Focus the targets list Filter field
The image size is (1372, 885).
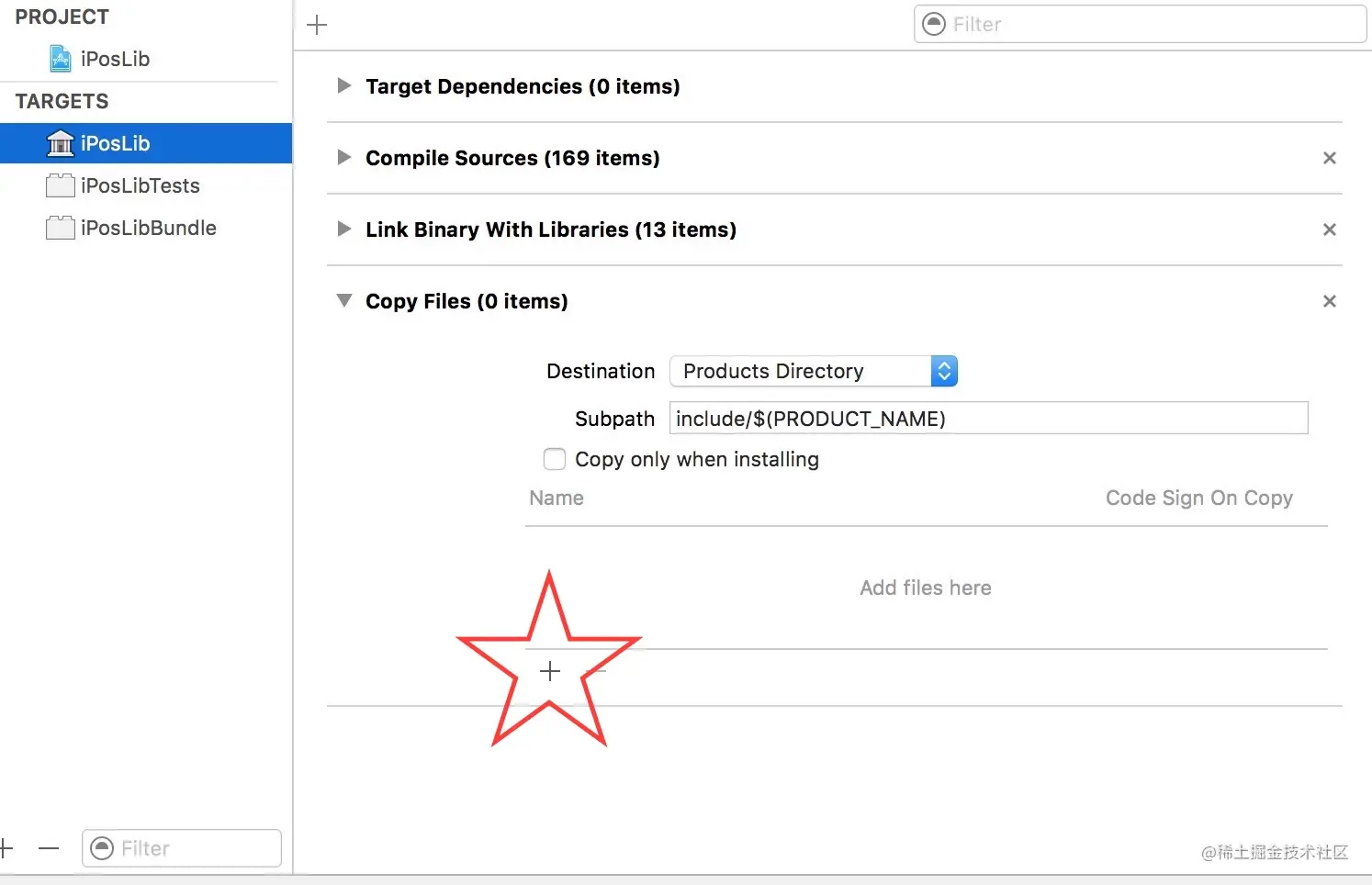(x=182, y=848)
